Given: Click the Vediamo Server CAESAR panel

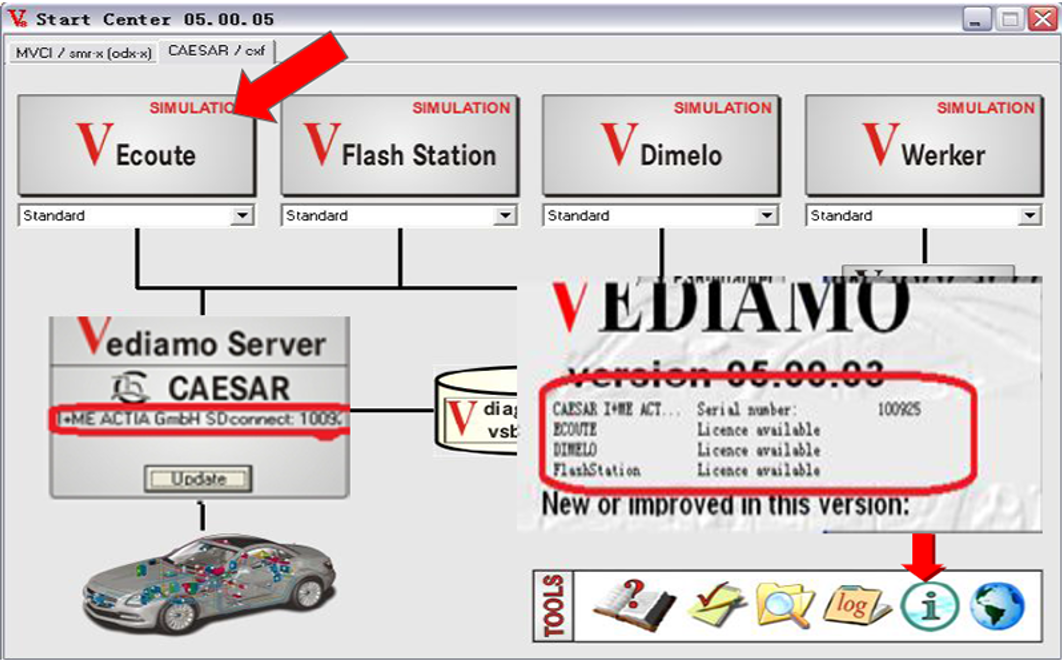Looking at the screenshot, I should (x=200, y=407).
